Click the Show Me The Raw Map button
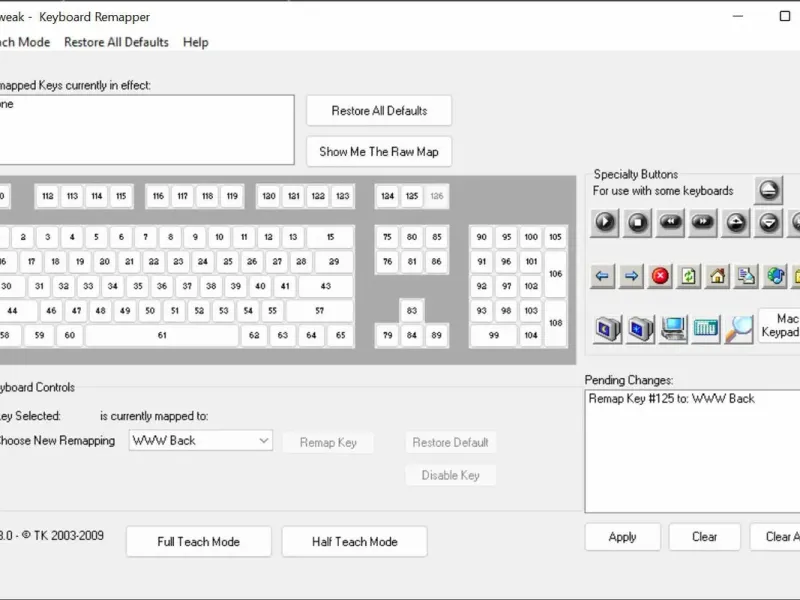Image resolution: width=800 pixels, height=600 pixels. 379,152
